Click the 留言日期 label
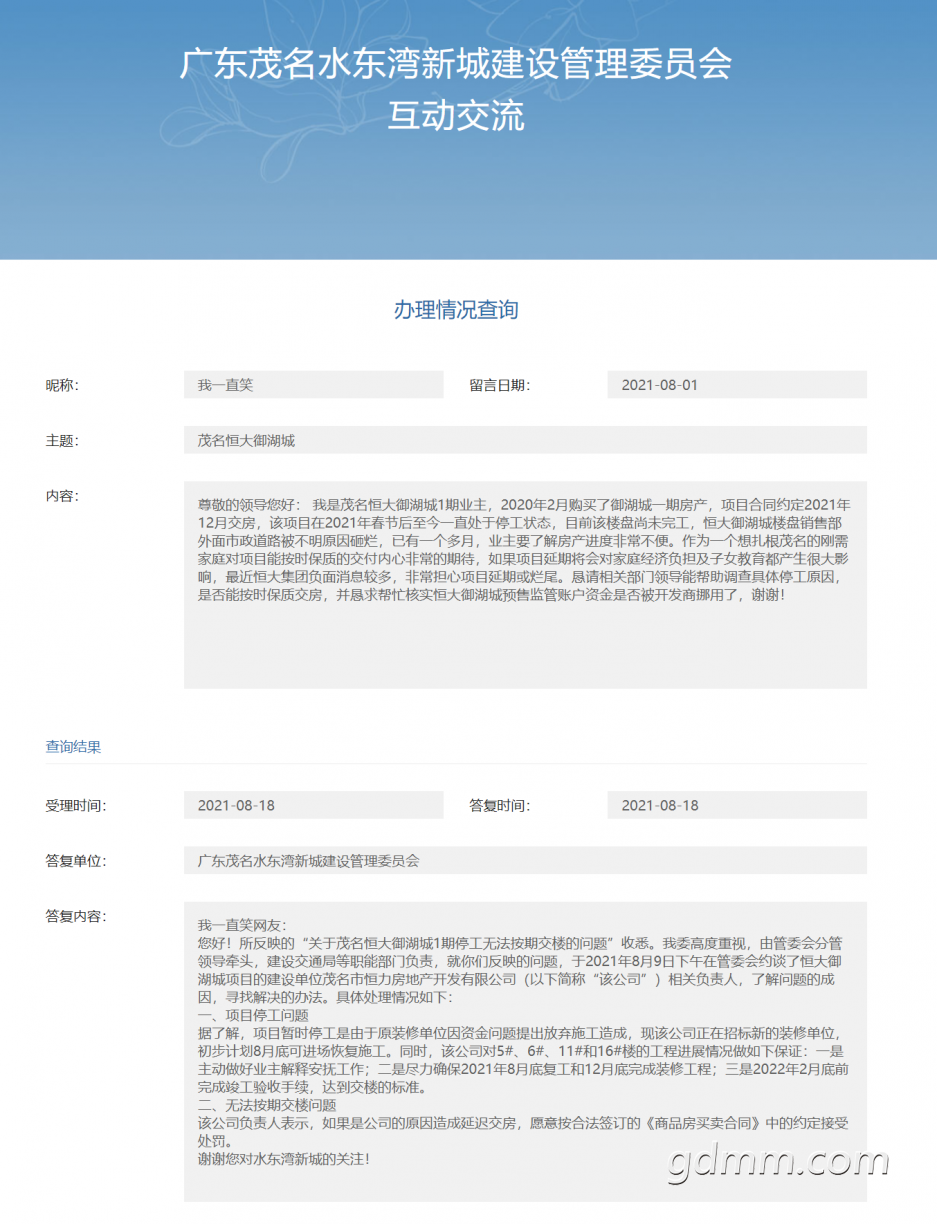The width and height of the screenshot is (937, 1224). pyautogui.click(x=499, y=385)
